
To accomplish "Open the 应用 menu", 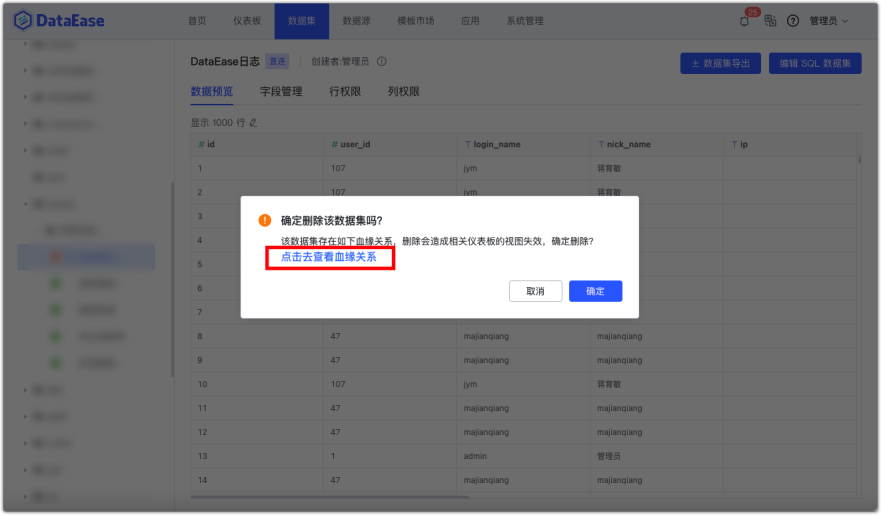I will (x=470, y=21).
